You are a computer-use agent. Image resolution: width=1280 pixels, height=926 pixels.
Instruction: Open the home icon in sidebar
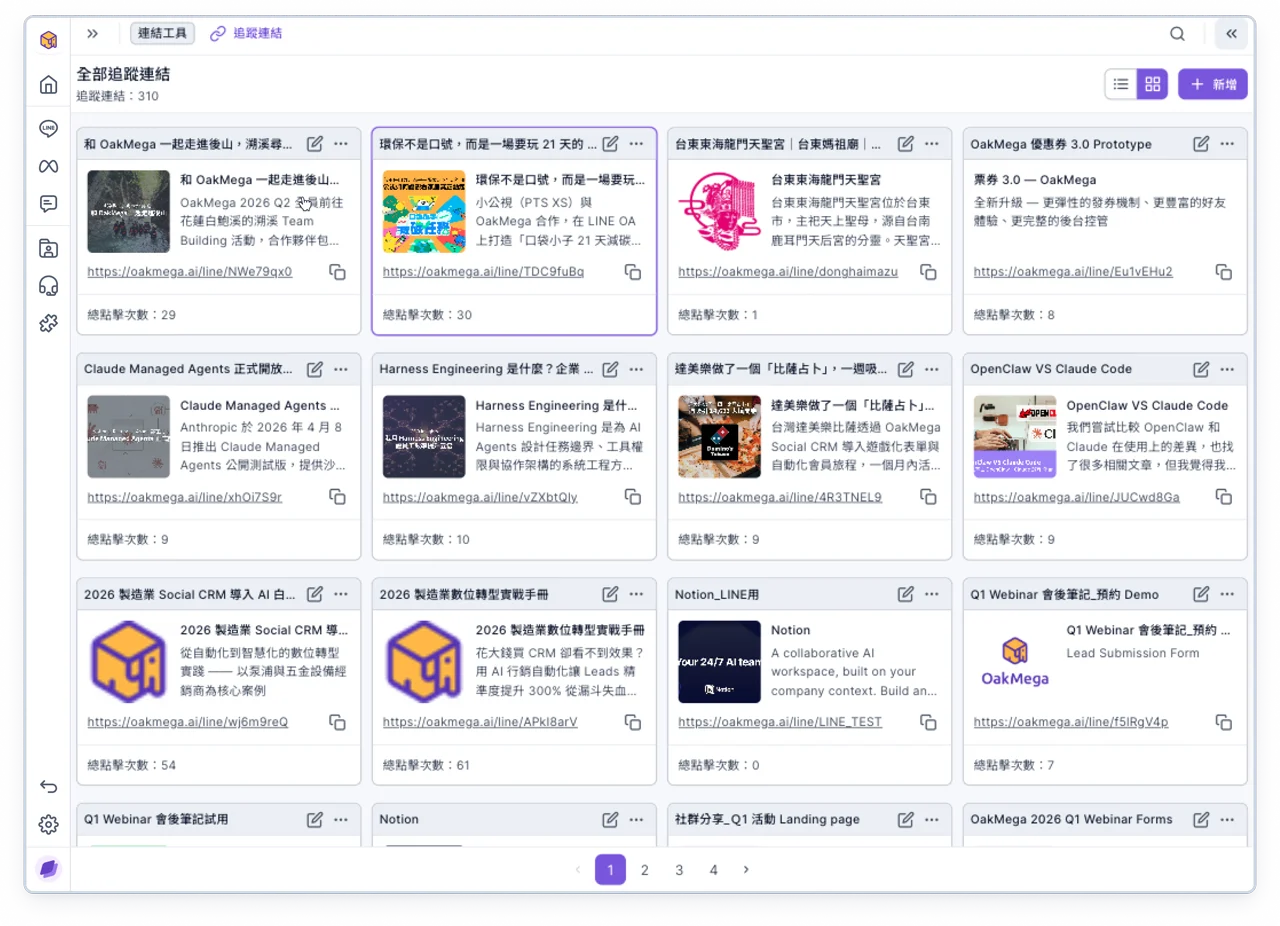[x=48, y=85]
